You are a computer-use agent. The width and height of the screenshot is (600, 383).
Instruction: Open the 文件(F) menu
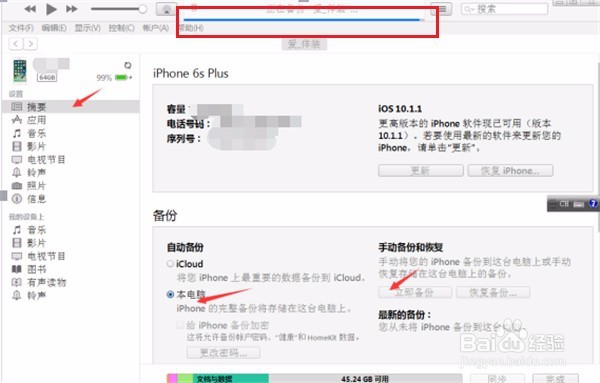click(x=21, y=28)
